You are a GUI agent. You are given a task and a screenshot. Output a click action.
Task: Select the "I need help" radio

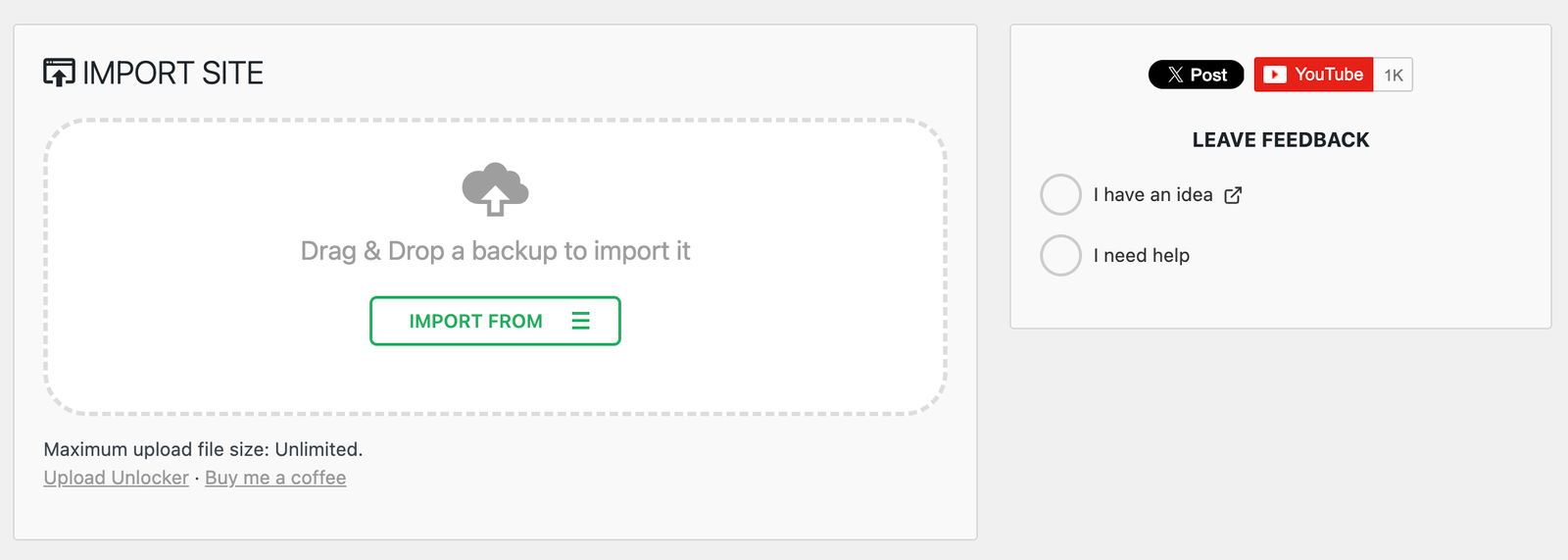(1060, 256)
